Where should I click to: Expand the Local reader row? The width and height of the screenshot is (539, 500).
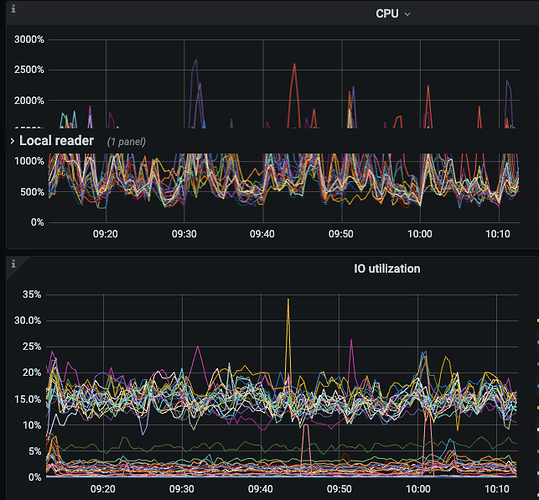click(12, 141)
